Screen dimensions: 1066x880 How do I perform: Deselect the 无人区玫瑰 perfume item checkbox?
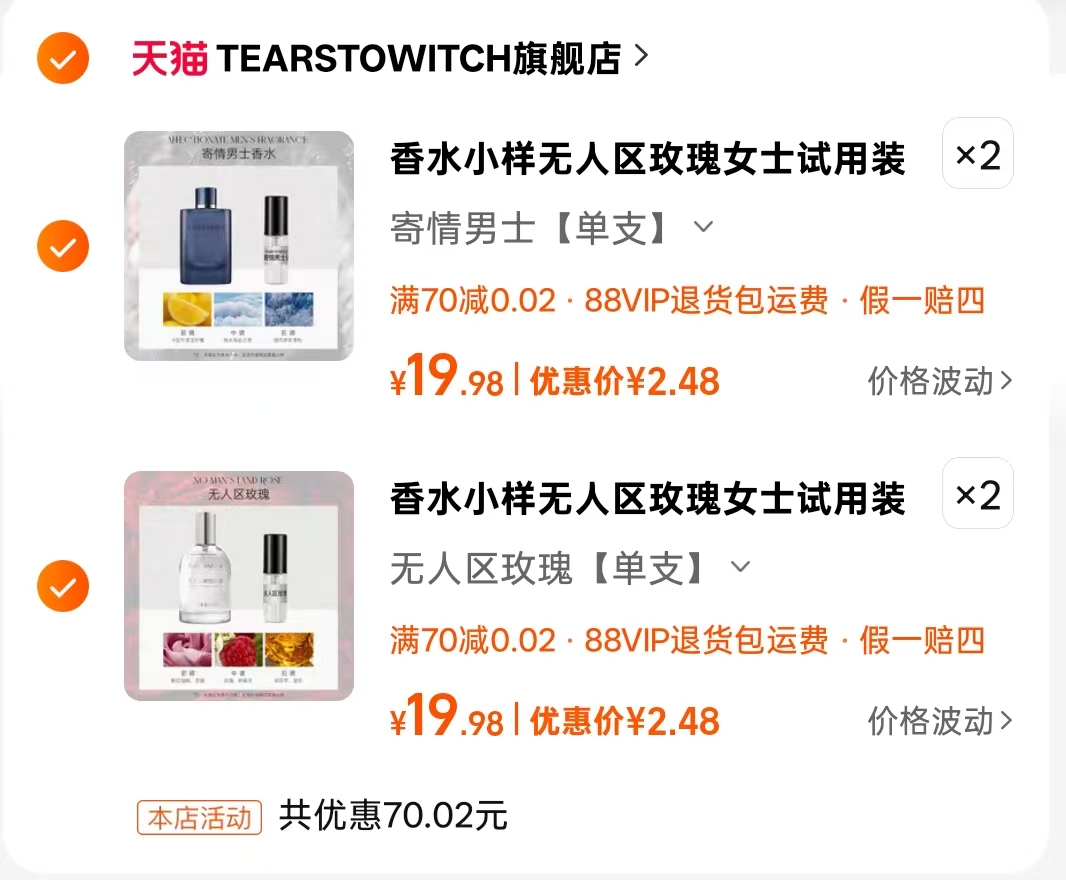[x=63, y=586]
